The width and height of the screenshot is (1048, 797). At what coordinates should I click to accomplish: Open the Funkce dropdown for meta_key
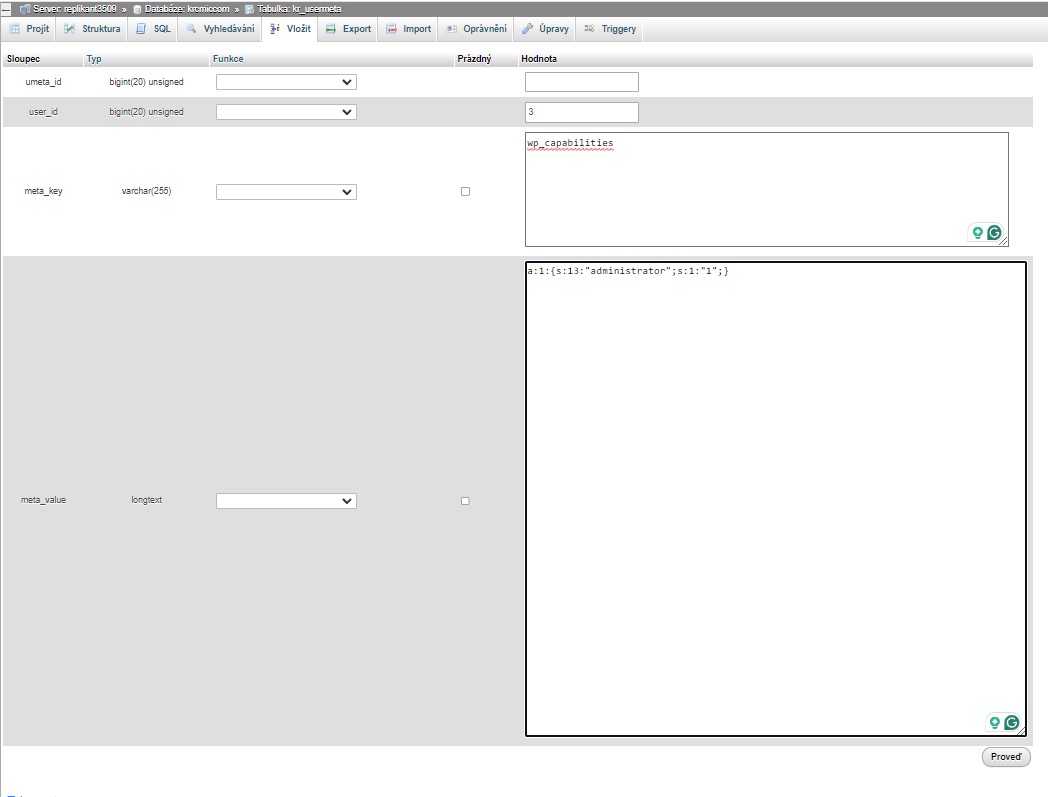pos(286,192)
